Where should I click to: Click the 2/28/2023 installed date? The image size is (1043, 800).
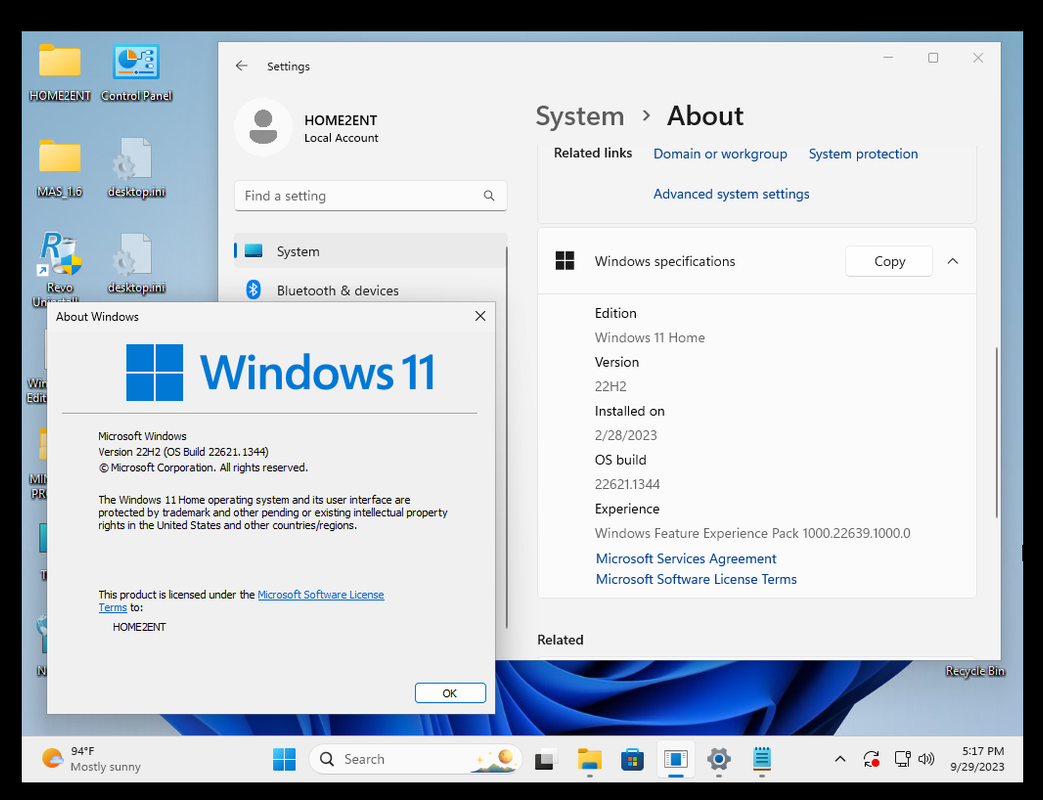pyautogui.click(x=625, y=435)
